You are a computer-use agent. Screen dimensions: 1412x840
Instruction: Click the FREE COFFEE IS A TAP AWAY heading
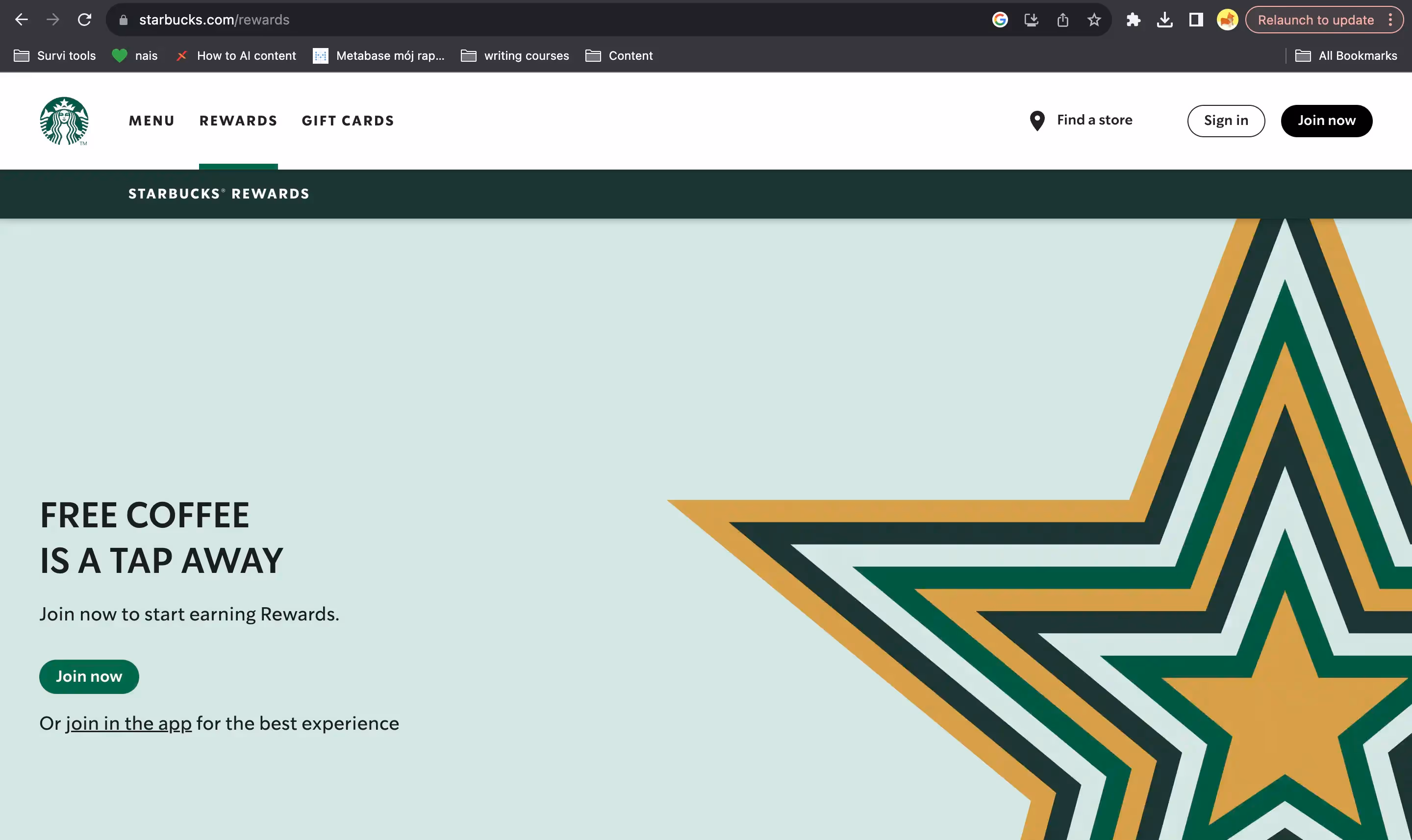[x=161, y=538]
